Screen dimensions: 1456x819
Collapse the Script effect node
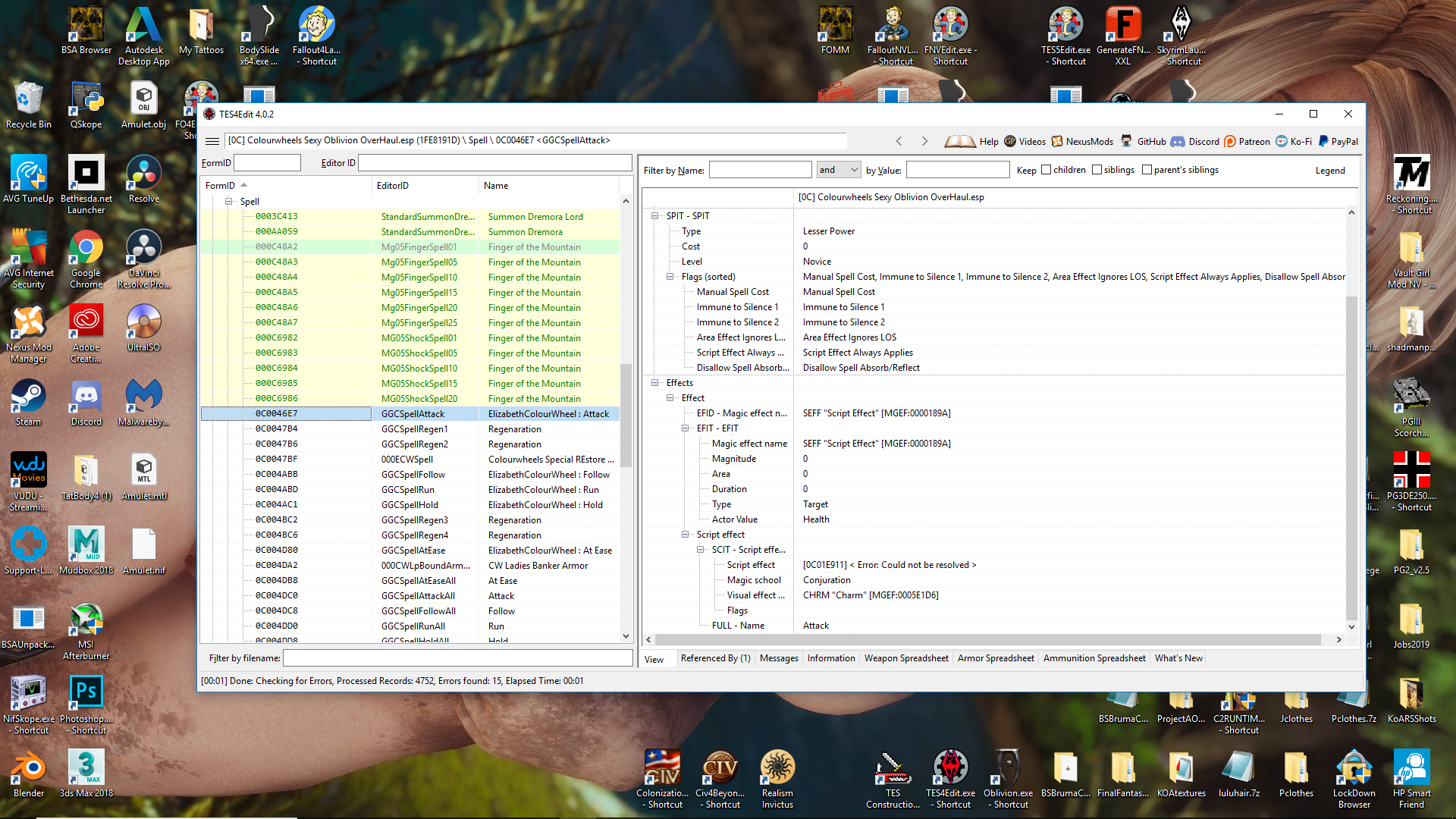pos(686,535)
